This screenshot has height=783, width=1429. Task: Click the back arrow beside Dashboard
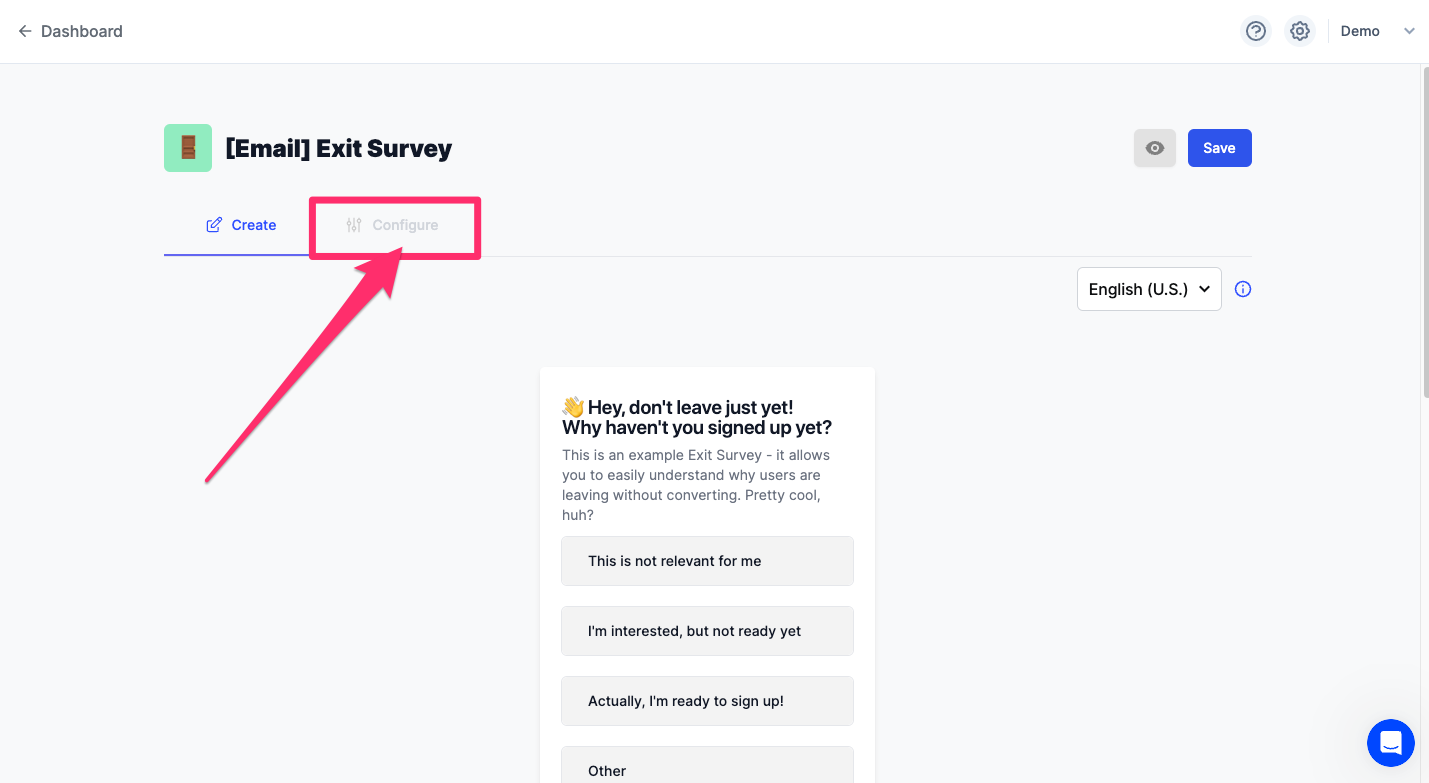click(x=25, y=31)
